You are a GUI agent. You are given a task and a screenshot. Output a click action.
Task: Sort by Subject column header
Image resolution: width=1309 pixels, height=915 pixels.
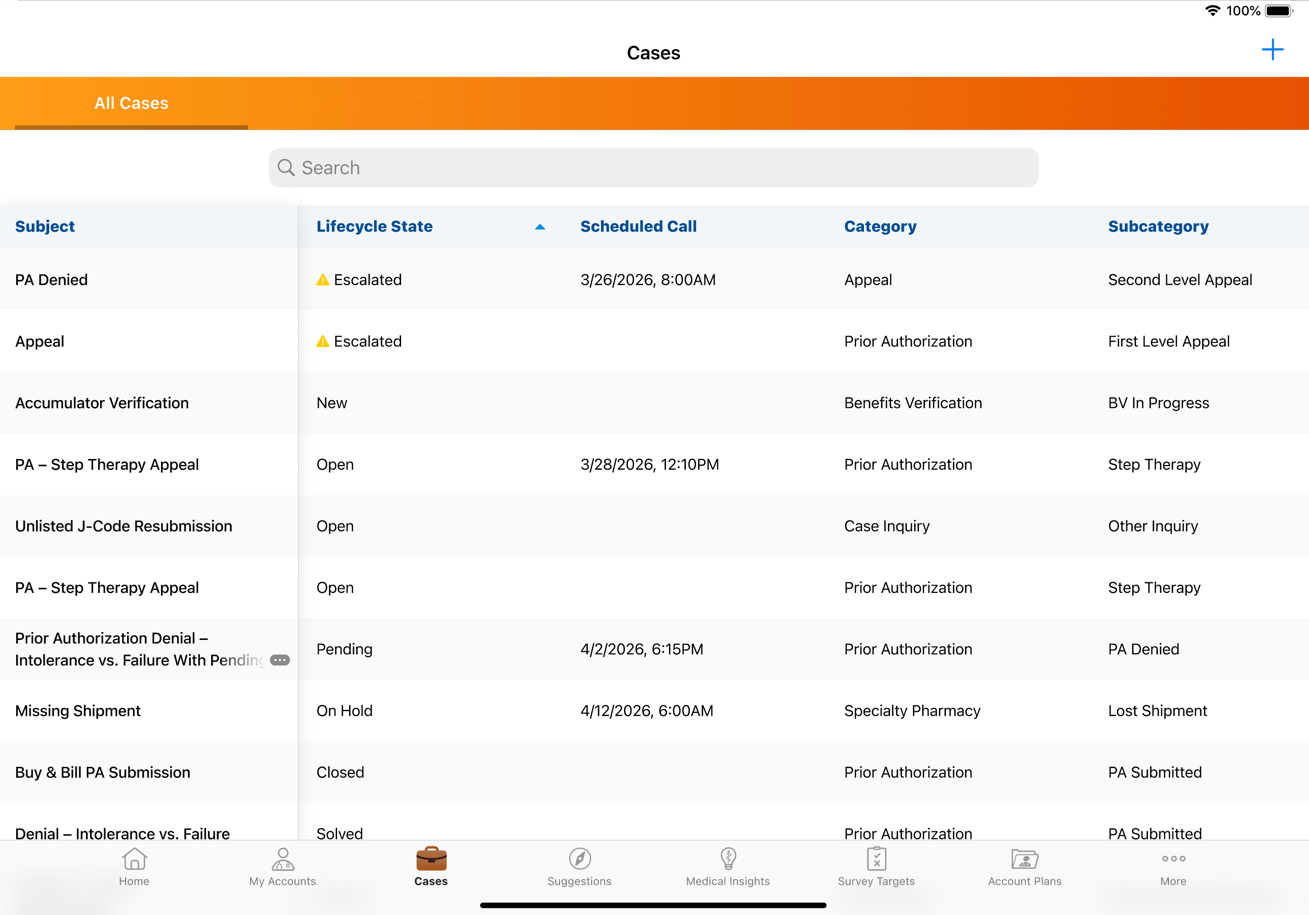(x=45, y=227)
